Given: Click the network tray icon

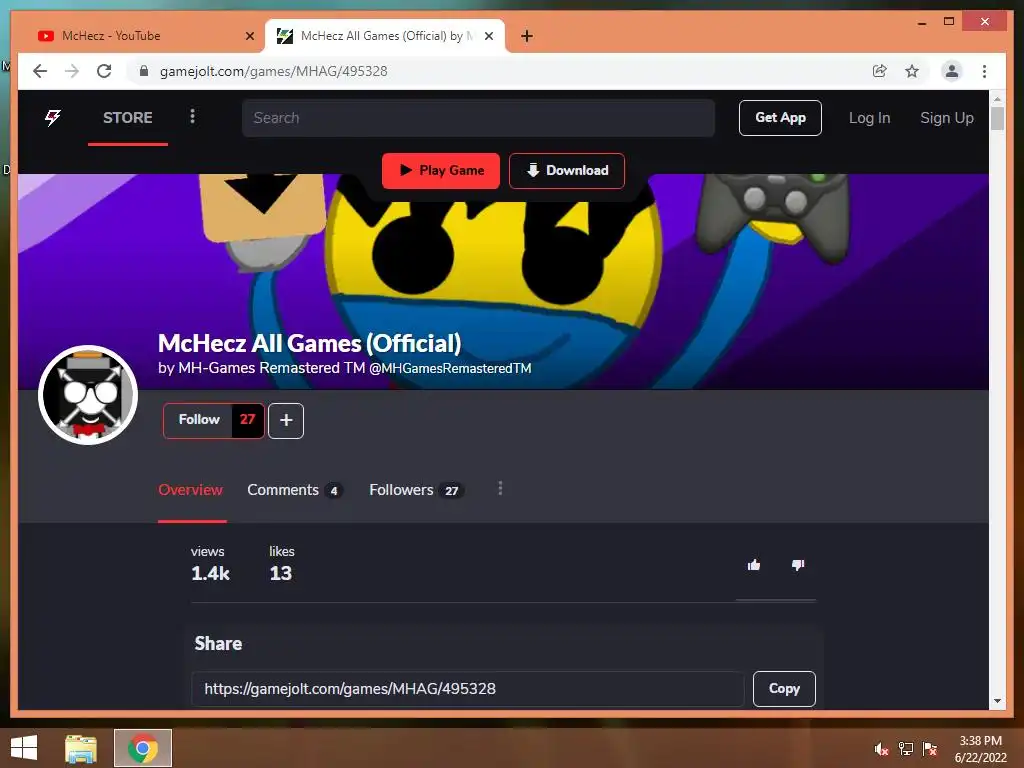Looking at the screenshot, I should tap(906, 749).
